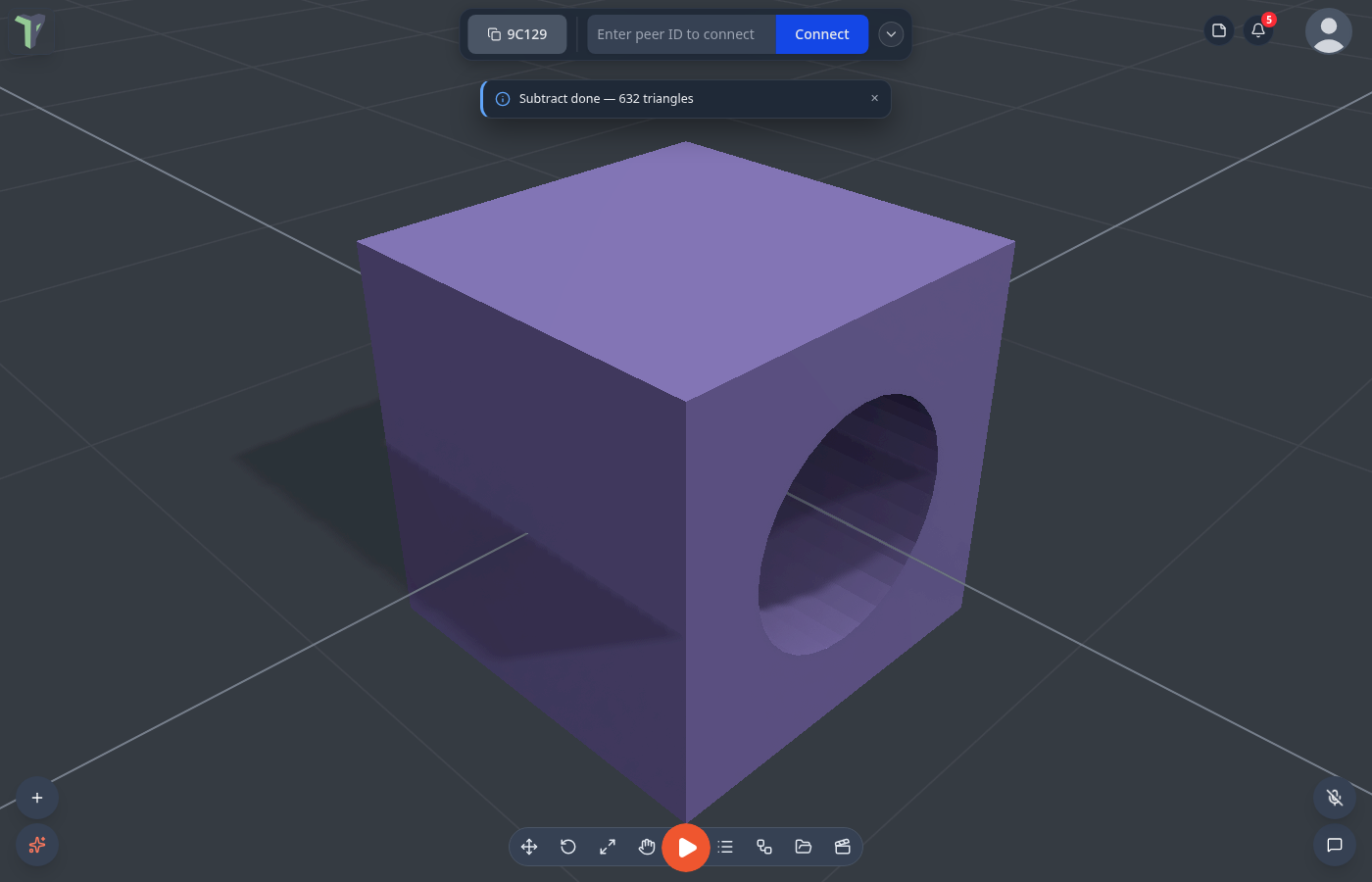Click the peer ID input field
This screenshot has width=1372, height=882.
pyautogui.click(x=681, y=34)
